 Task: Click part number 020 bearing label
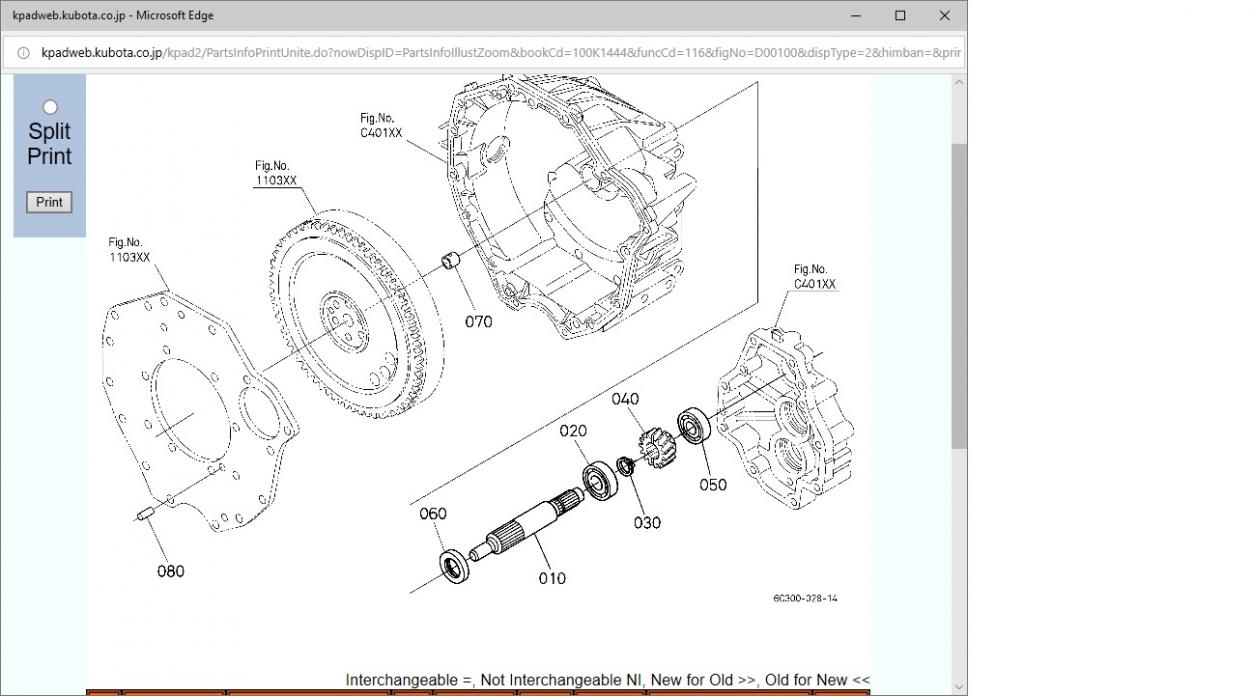[573, 431]
